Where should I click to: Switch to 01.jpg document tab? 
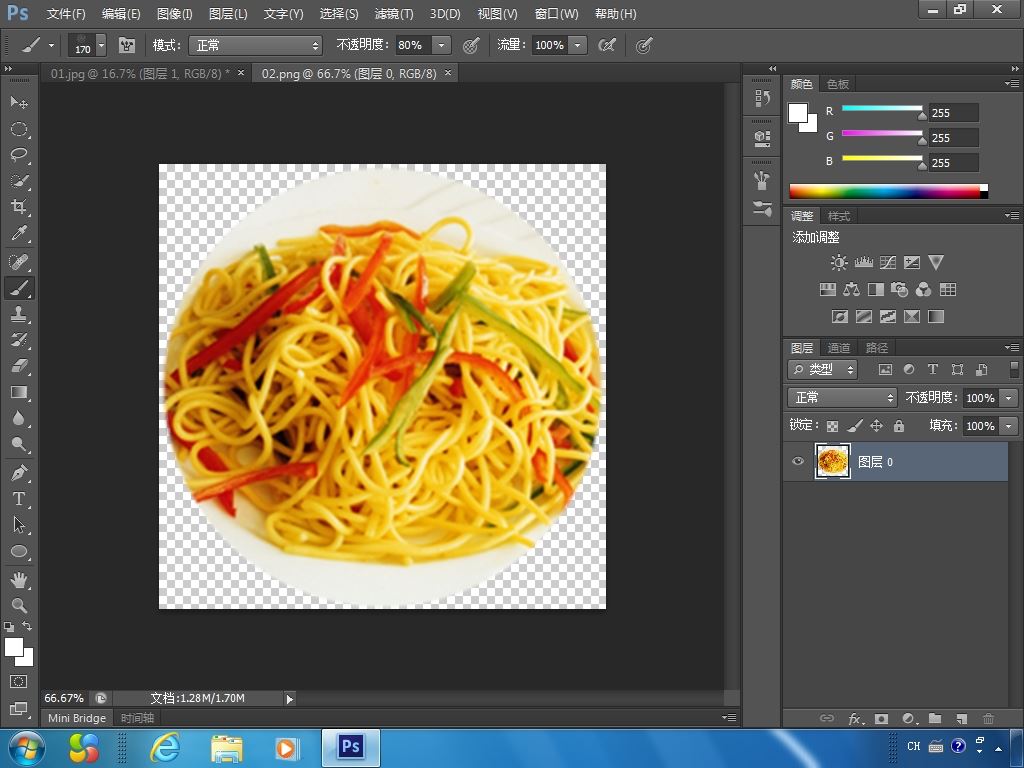click(x=140, y=74)
